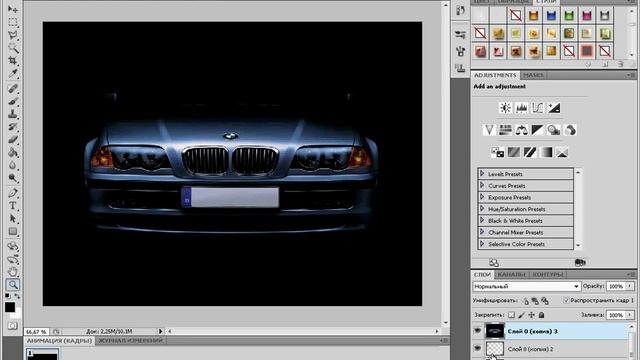Toggle unify layer style button
Viewport: 640px width, 360px height.
point(545,301)
